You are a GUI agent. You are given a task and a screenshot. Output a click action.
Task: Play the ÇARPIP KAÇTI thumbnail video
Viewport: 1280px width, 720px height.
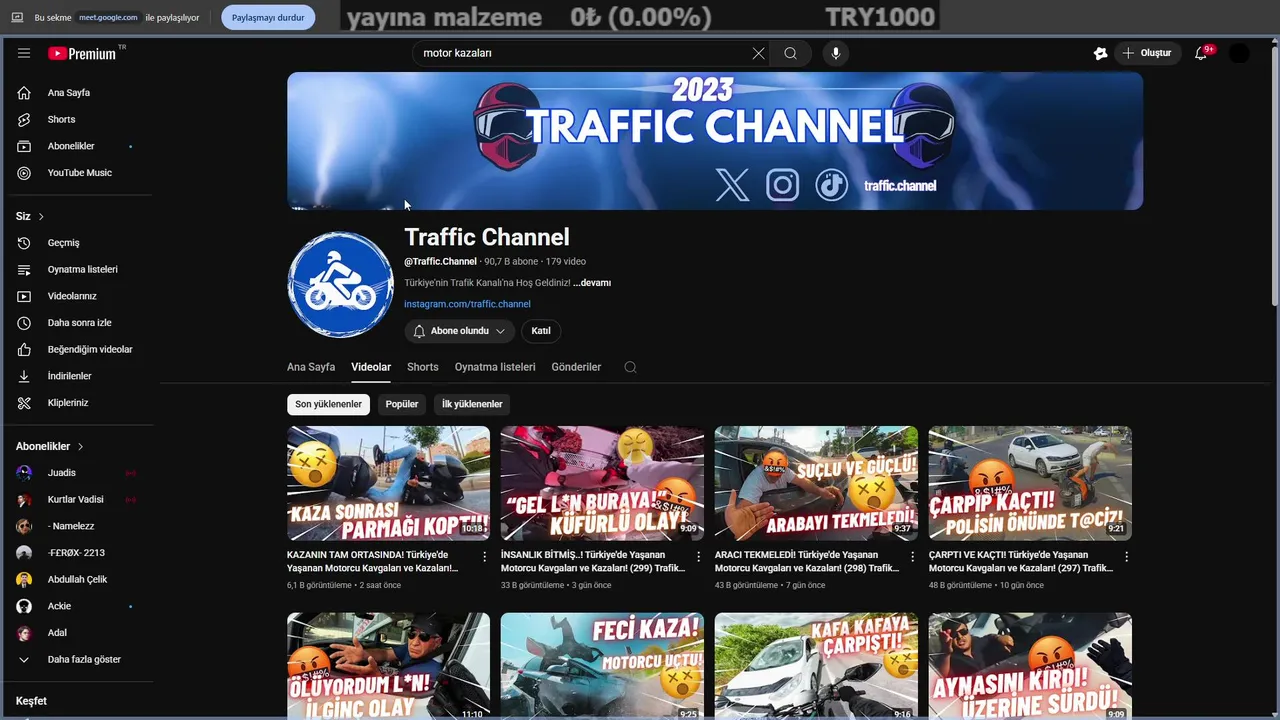tap(1030, 483)
